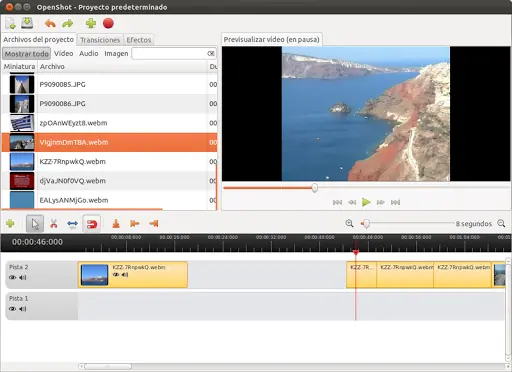Sort by the Miniatura column header
Screen dimensions: 512x372
point(19,67)
